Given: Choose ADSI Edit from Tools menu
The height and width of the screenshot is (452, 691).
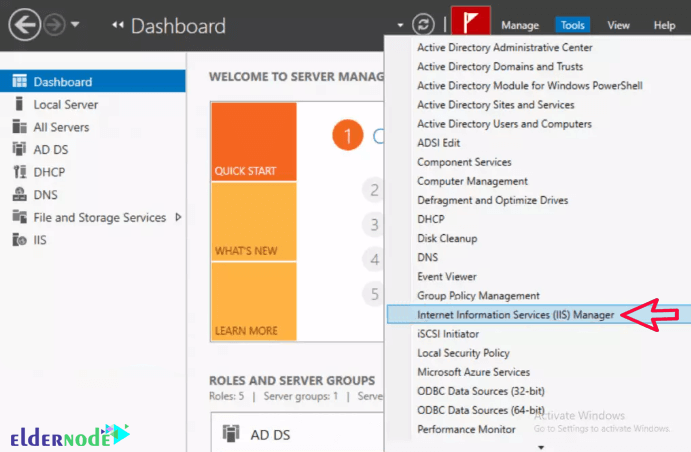Looking at the screenshot, I should point(438,143).
